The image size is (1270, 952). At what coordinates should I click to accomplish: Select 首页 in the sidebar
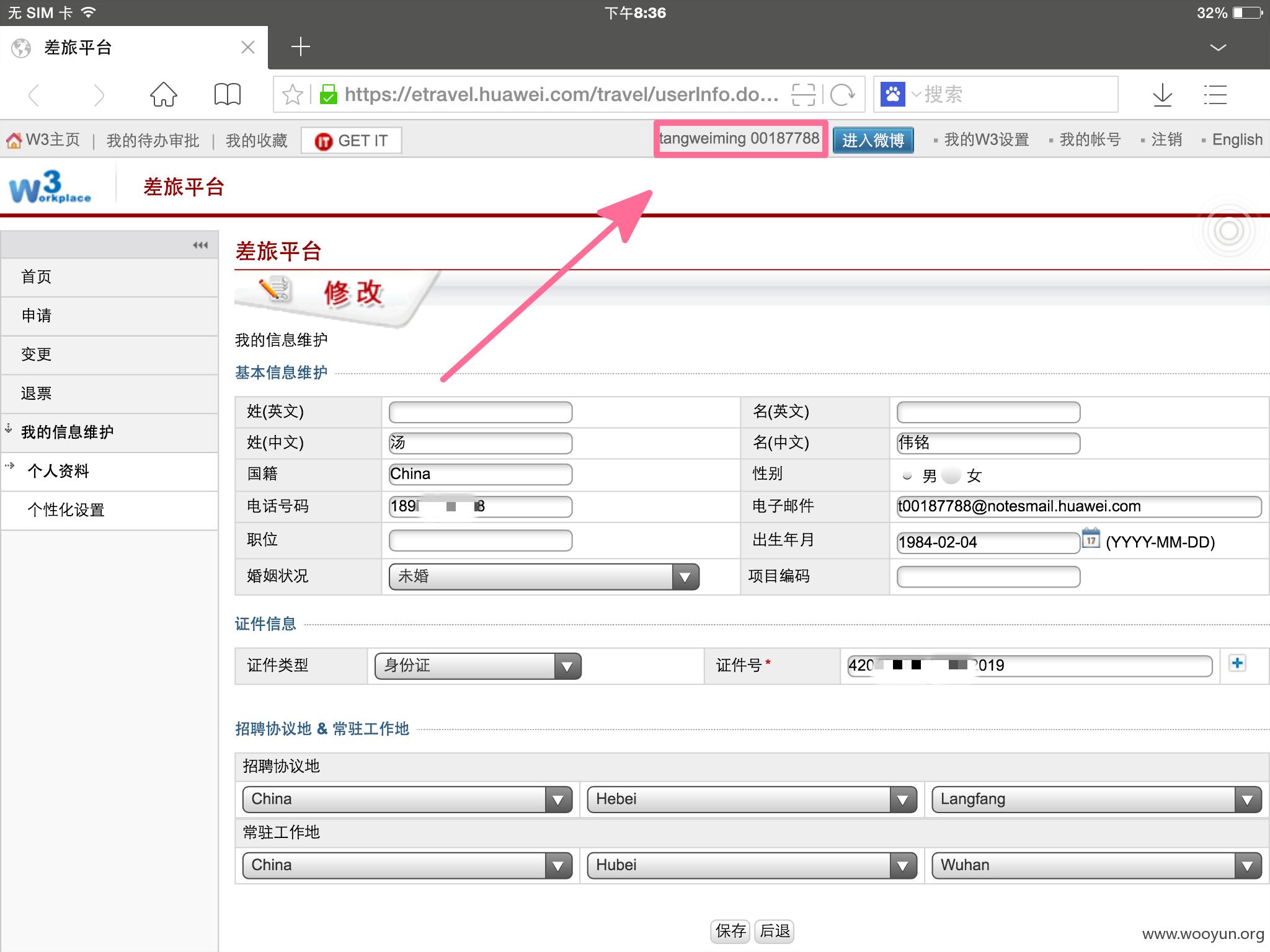pyautogui.click(x=109, y=277)
